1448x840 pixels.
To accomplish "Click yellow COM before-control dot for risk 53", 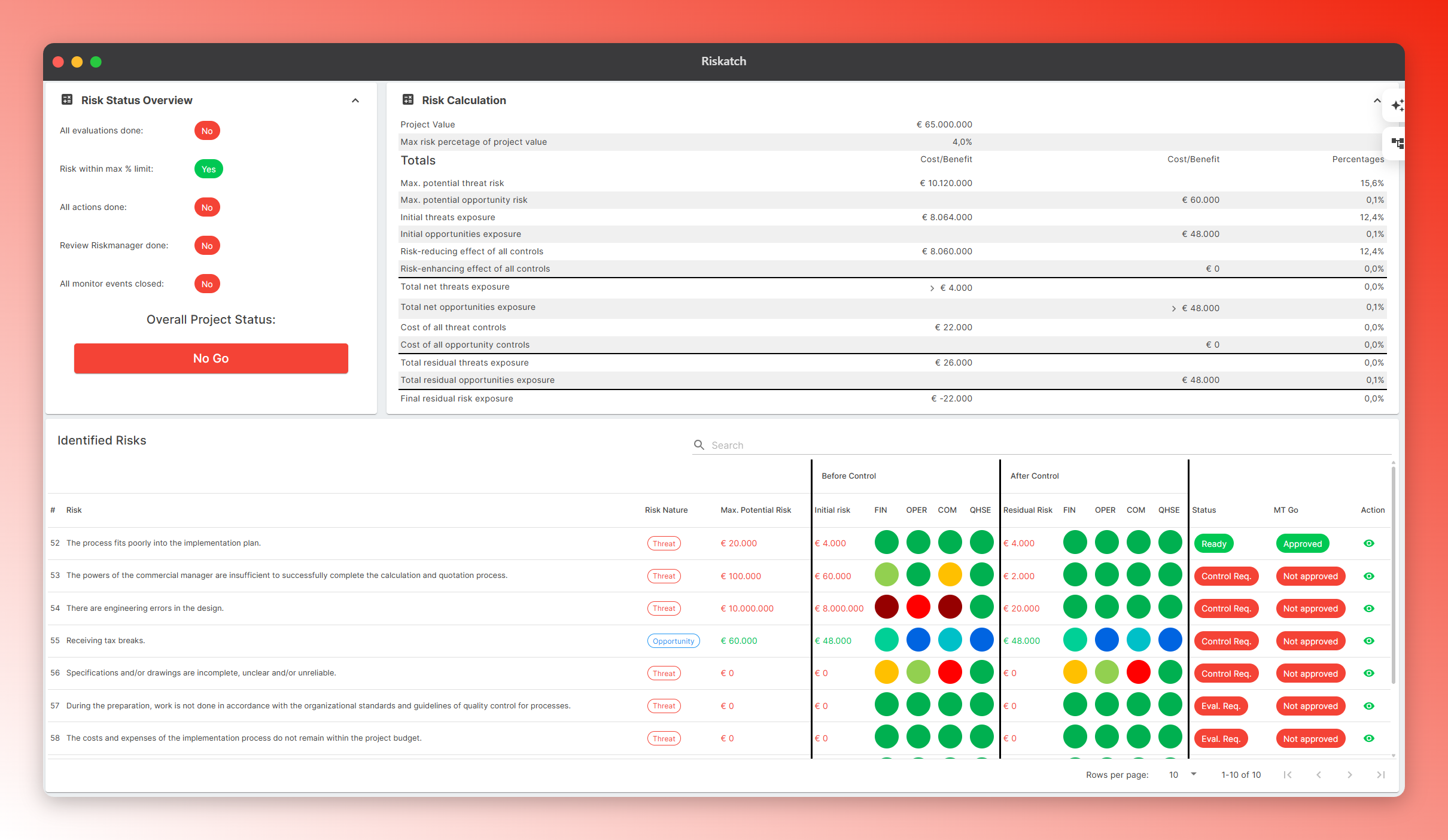I will coord(950,574).
